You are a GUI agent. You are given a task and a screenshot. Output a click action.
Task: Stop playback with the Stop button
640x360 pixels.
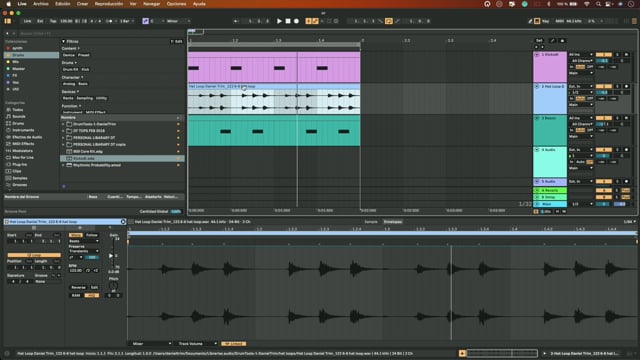click(288, 21)
